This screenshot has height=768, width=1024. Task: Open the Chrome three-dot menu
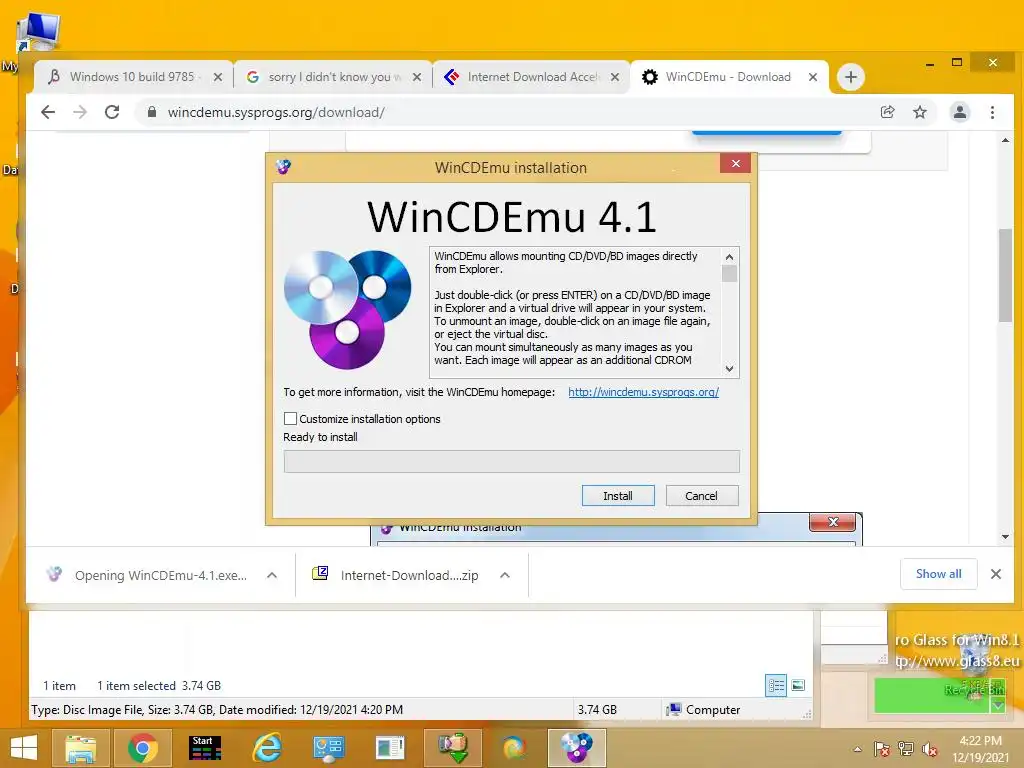[x=993, y=112]
